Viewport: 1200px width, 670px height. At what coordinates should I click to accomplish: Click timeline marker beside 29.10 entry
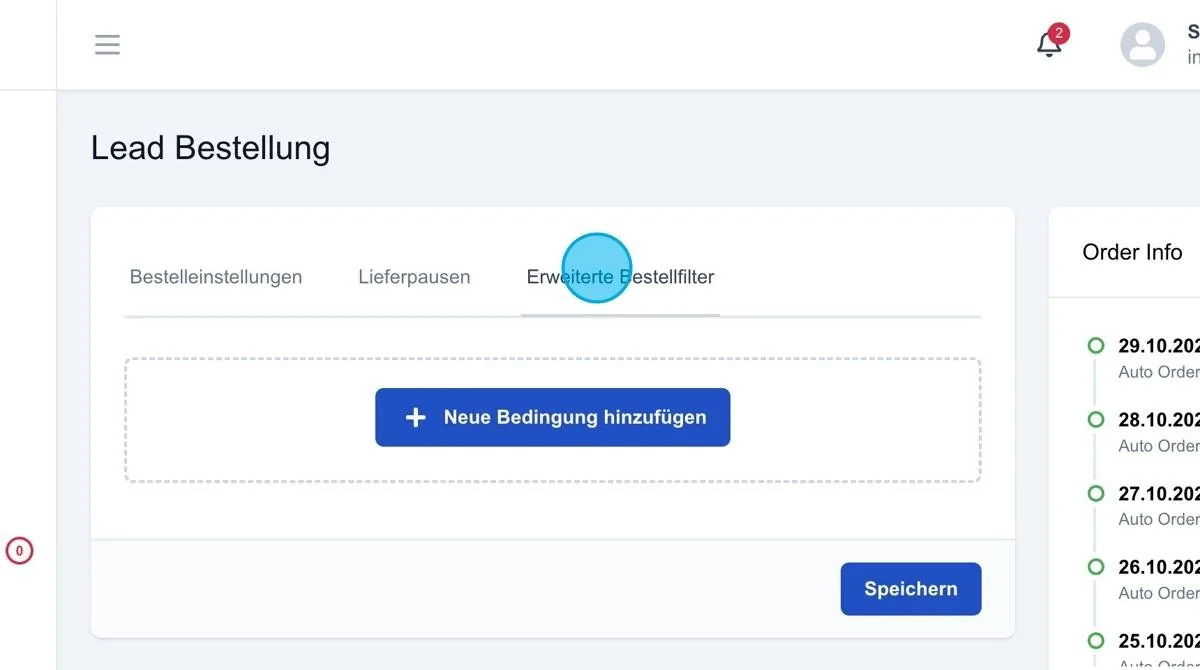click(1096, 346)
